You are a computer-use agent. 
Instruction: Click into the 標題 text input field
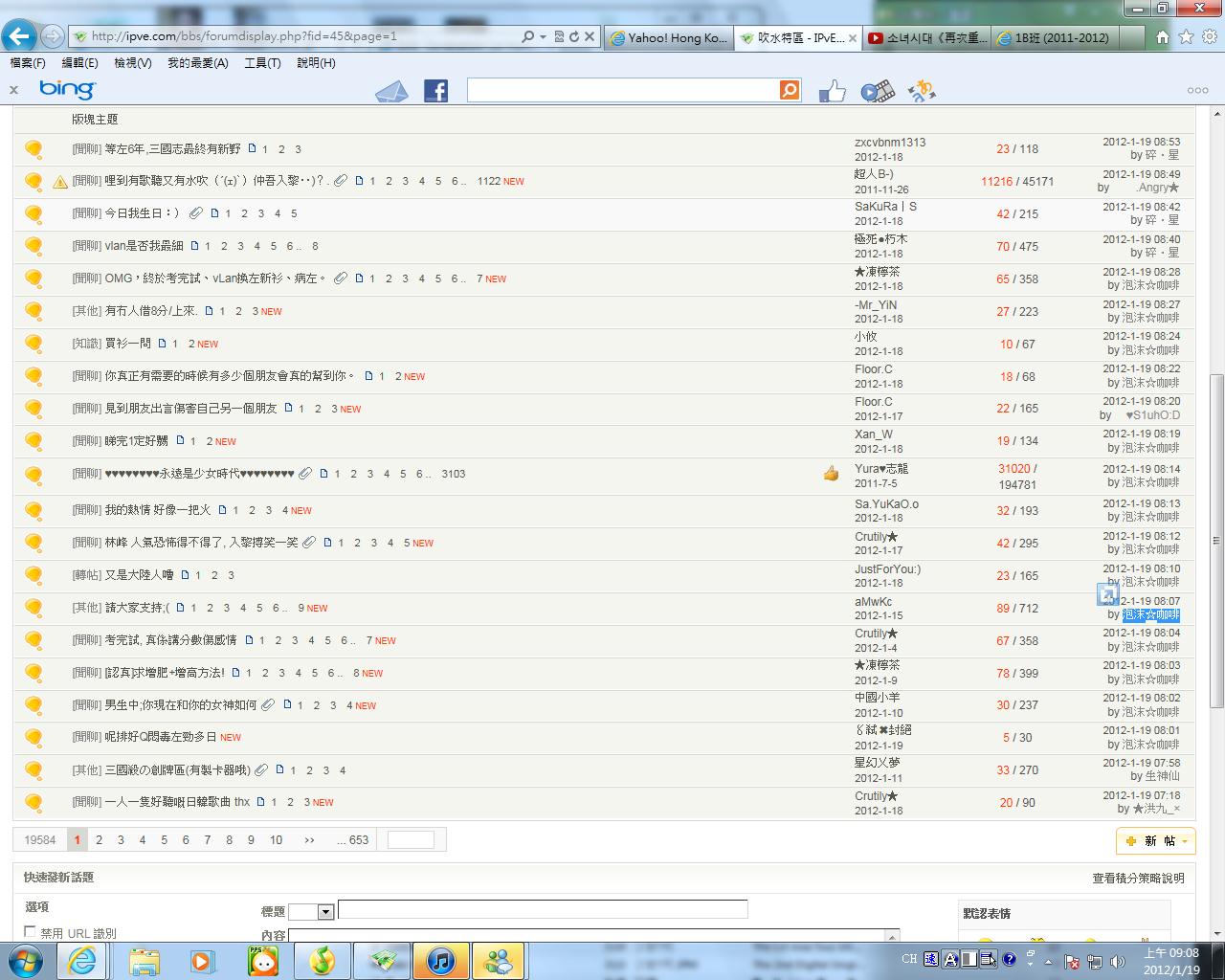point(542,909)
